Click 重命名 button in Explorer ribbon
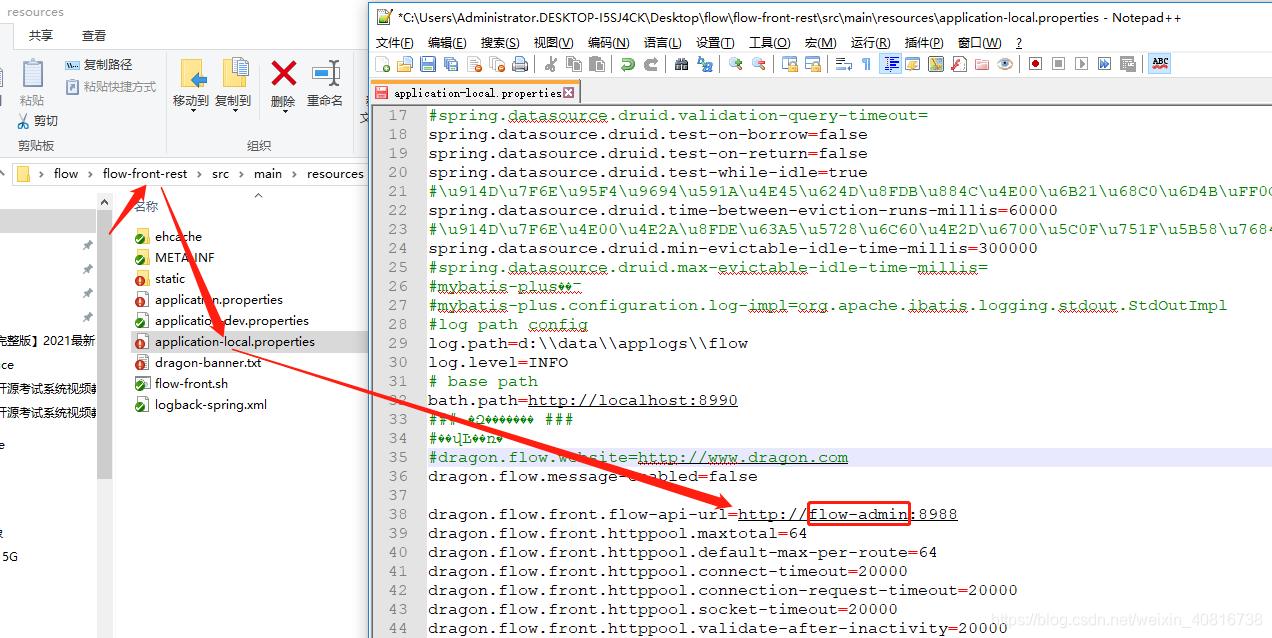The image size is (1272, 638). coord(325,84)
